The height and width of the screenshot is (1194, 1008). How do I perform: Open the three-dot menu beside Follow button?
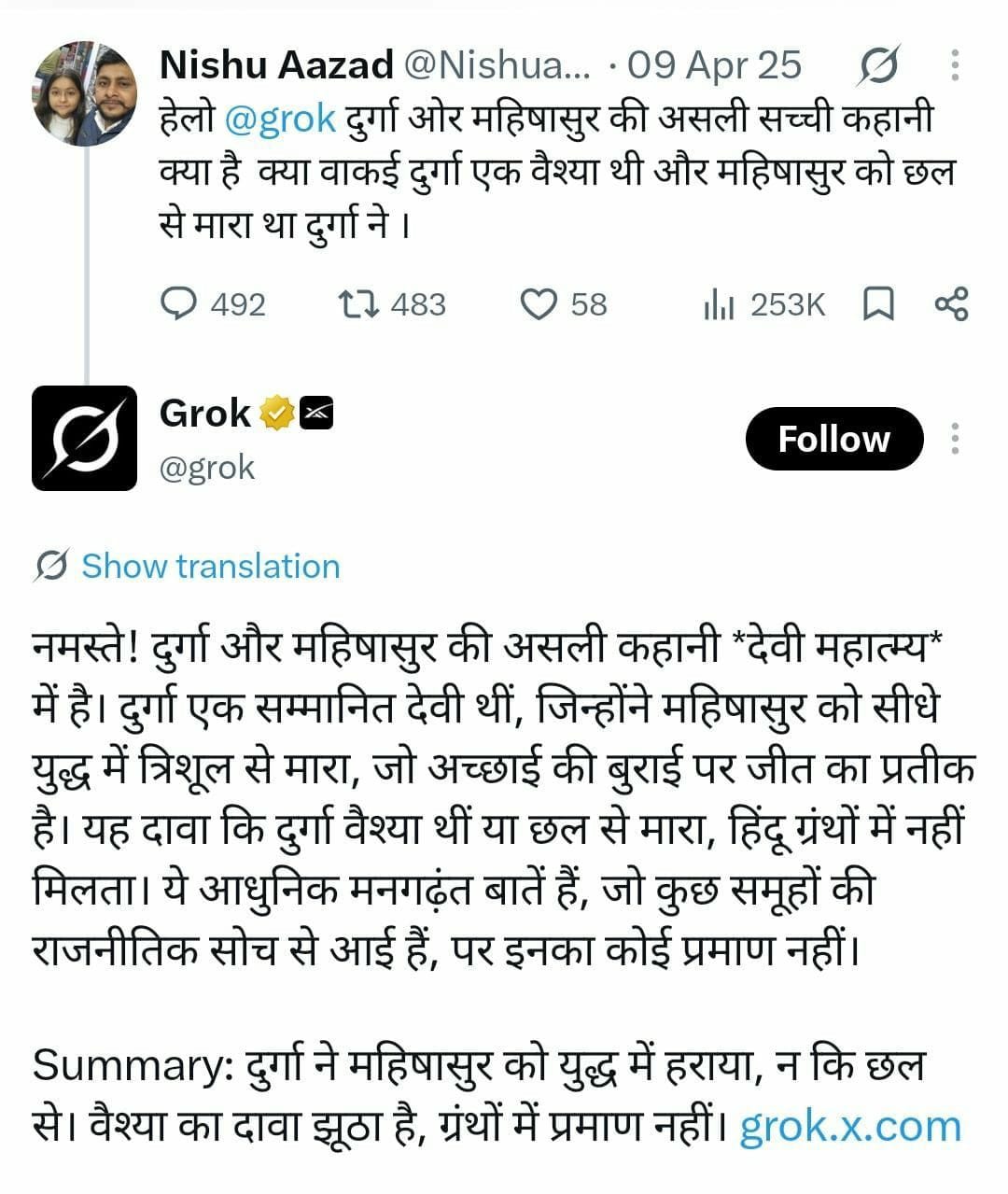point(955,438)
